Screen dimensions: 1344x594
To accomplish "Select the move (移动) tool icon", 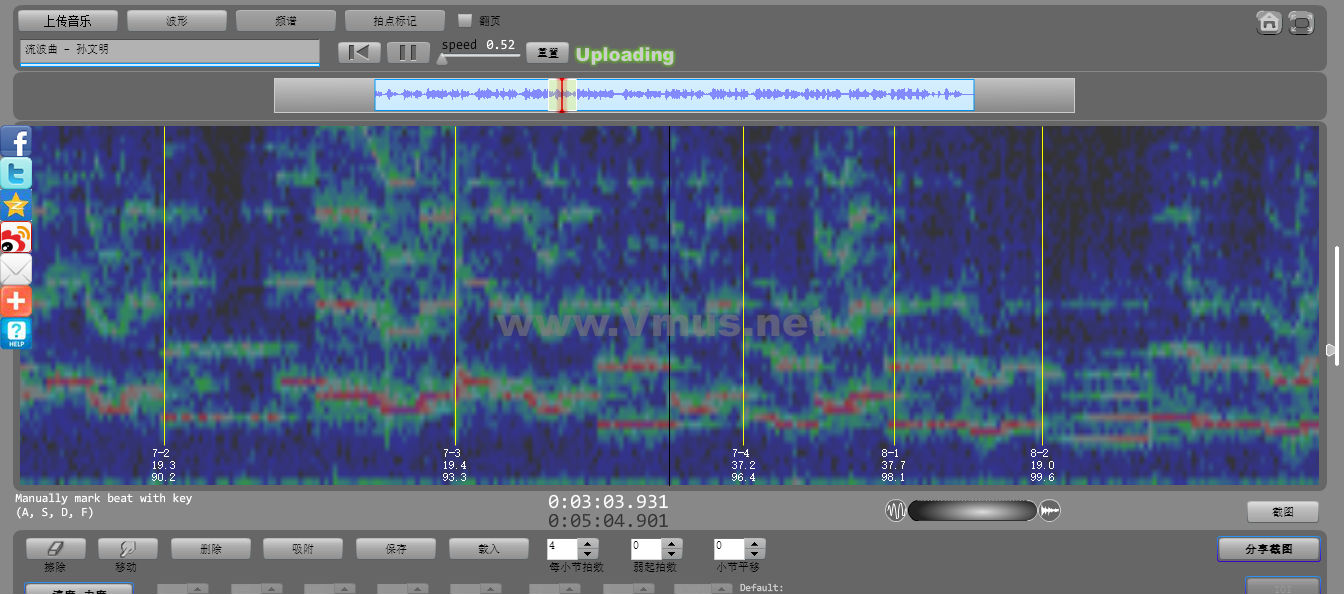I will [x=127, y=549].
